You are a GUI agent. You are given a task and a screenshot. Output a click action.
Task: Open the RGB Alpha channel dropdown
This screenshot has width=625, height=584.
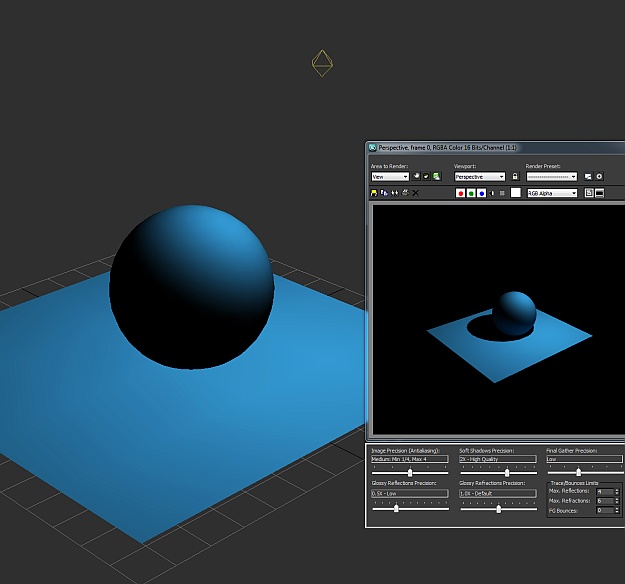click(x=552, y=193)
